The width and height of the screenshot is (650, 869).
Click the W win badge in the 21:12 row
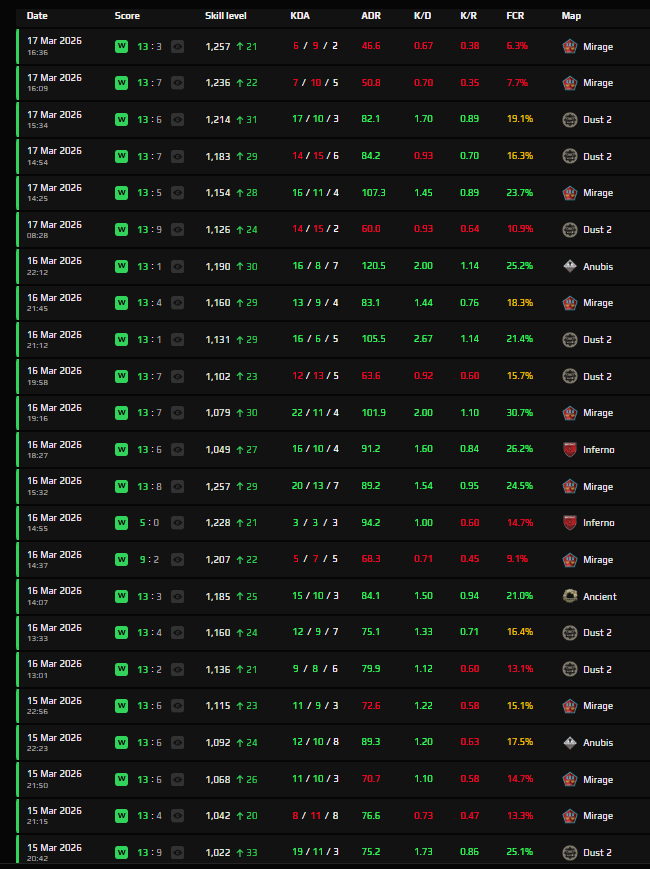pos(121,339)
